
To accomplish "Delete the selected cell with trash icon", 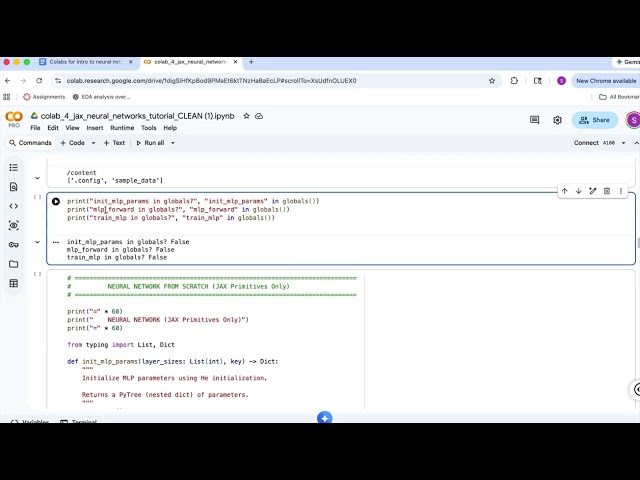I will coord(607,191).
